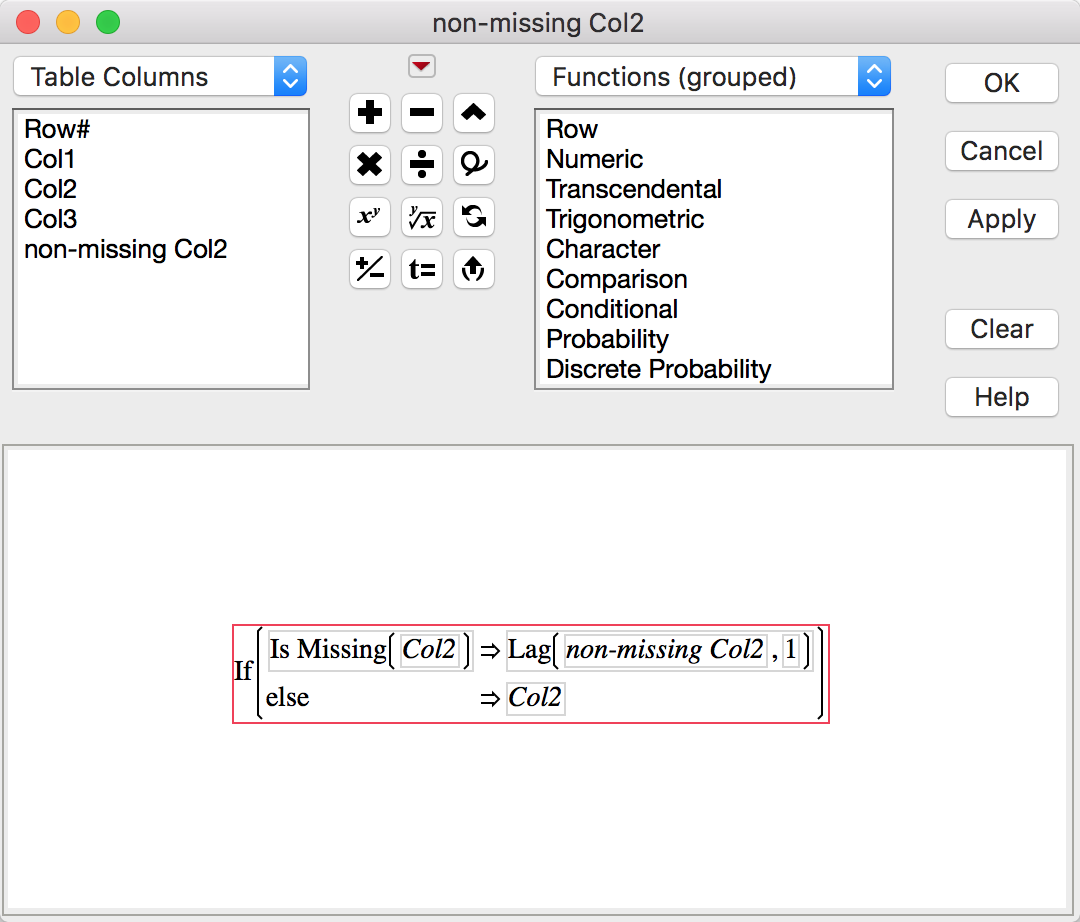
Task: Click the Clear button
Action: pyautogui.click(x=1001, y=329)
